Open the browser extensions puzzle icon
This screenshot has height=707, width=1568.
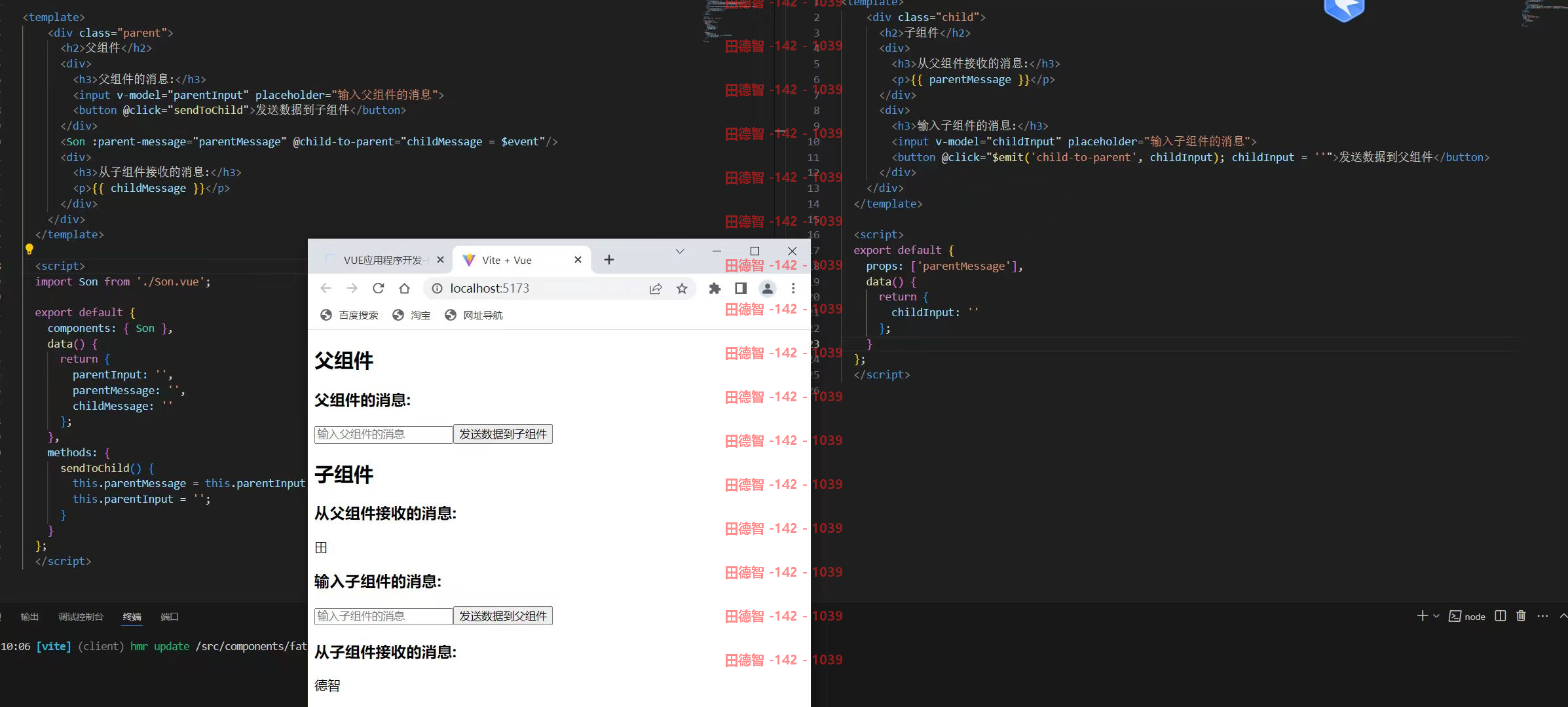click(x=715, y=288)
